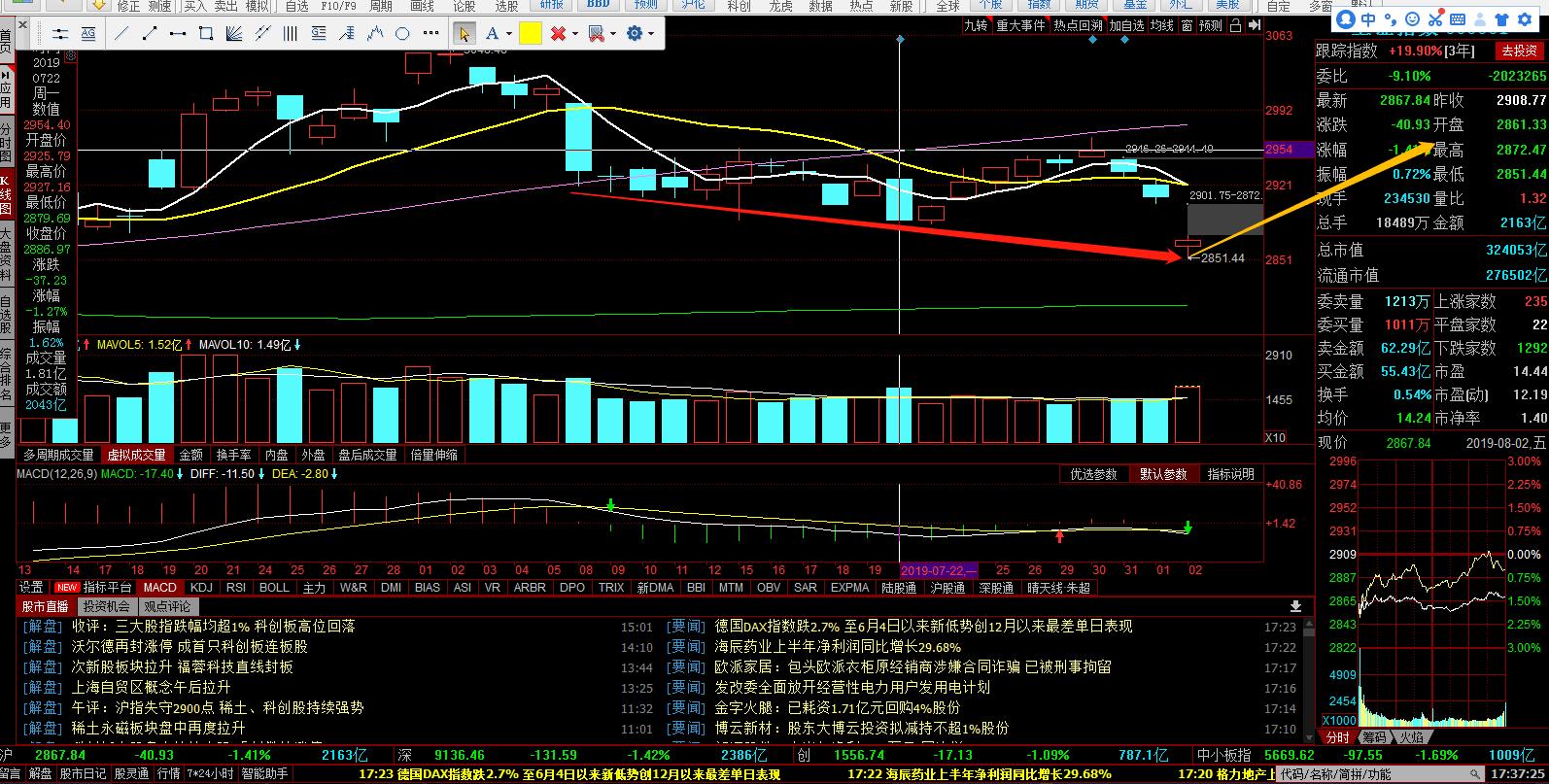Toggle the 窗 window button above the chart
This screenshot has width=1549, height=784.
coord(1187,25)
